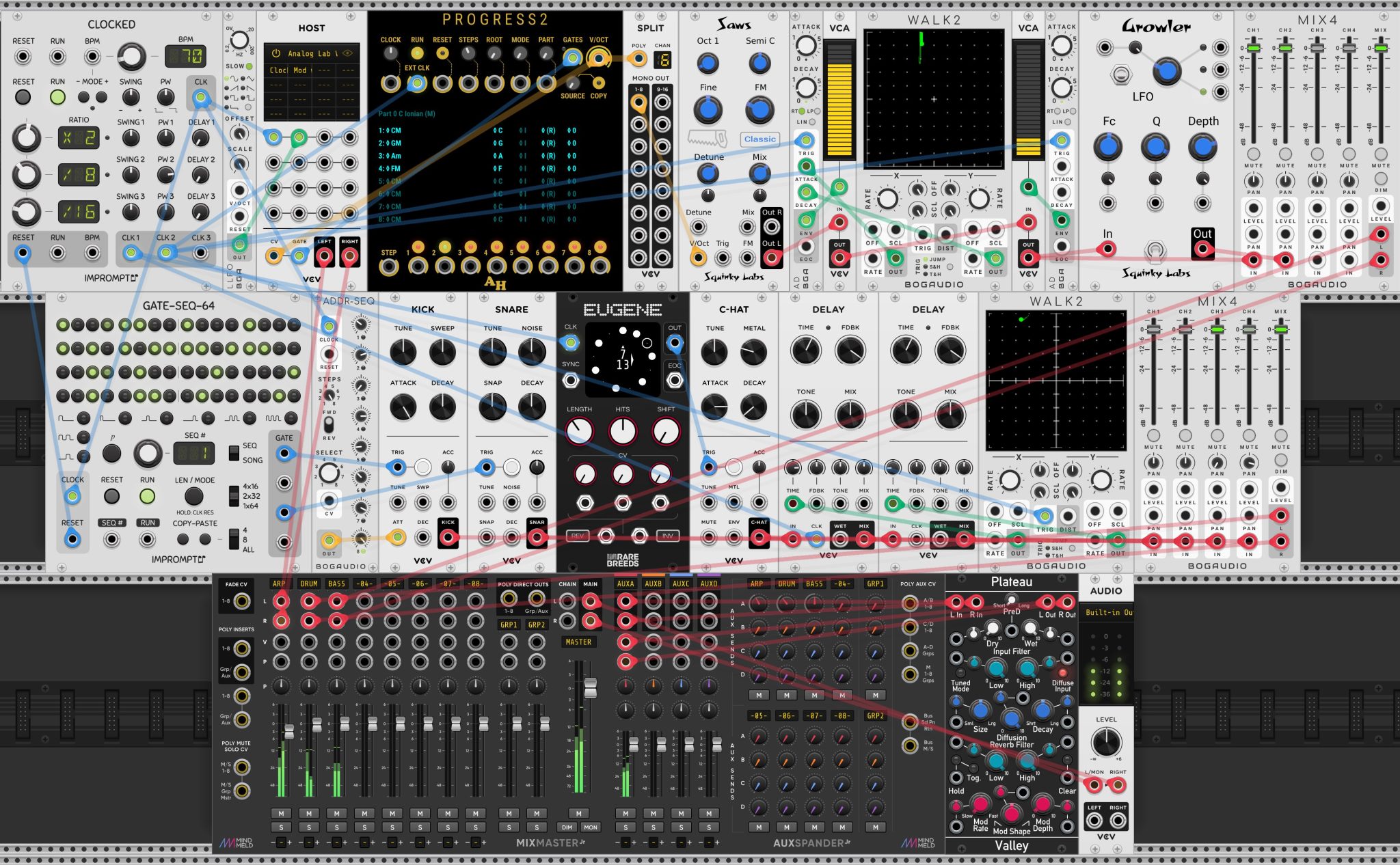Enable Diffuse Input on Plateau

click(x=1062, y=673)
